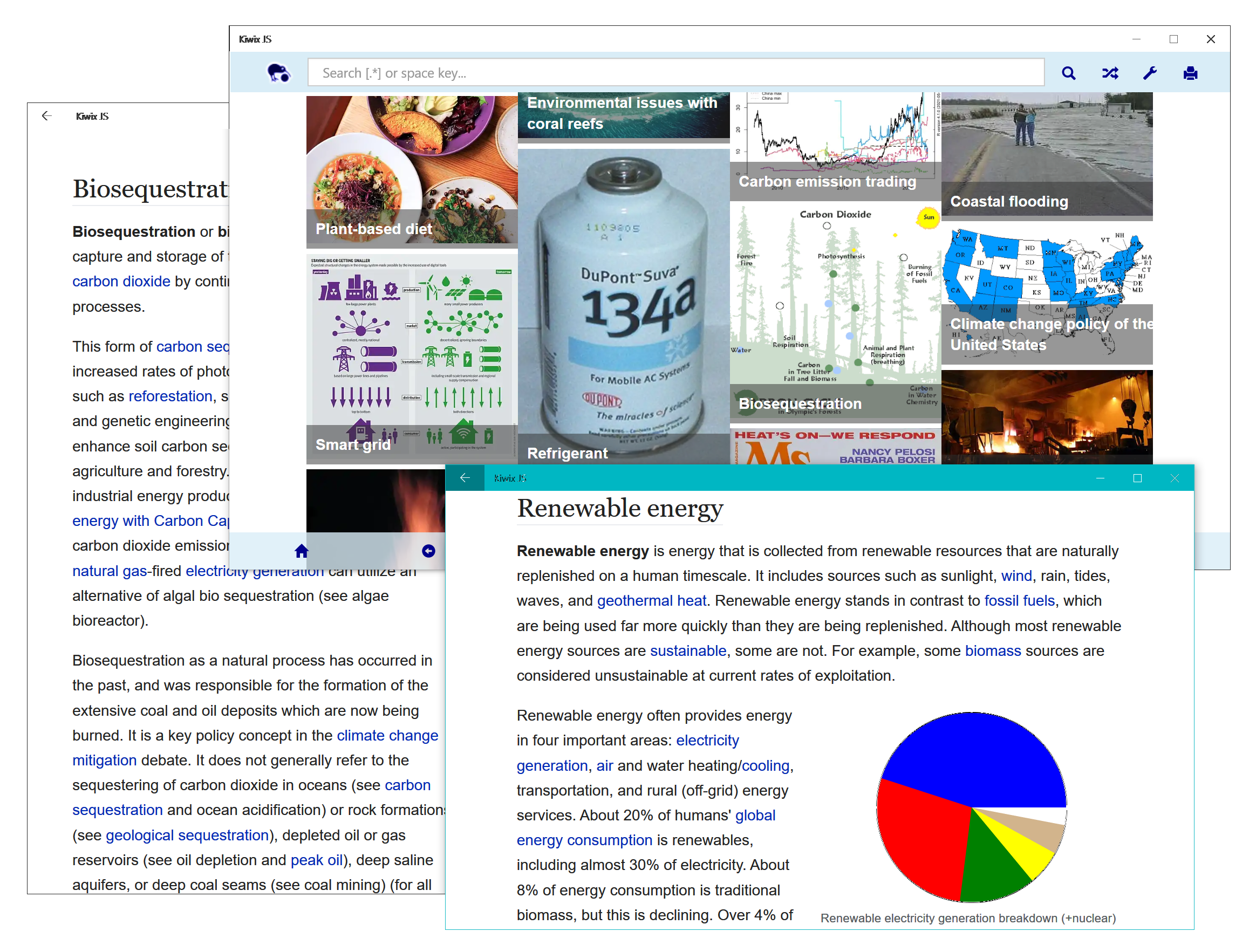Follow the reforestation link

[x=170, y=396]
